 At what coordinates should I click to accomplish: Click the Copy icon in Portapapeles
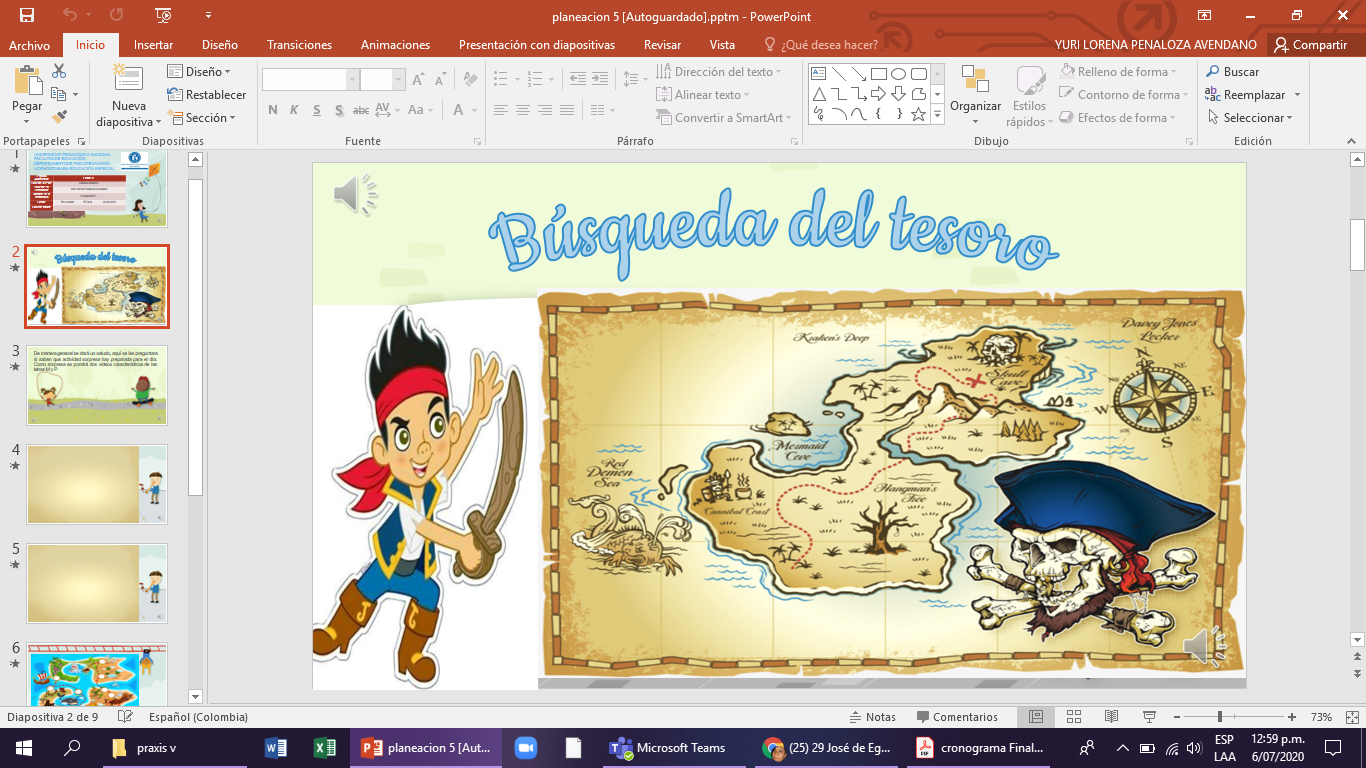pyautogui.click(x=58, y=94)
